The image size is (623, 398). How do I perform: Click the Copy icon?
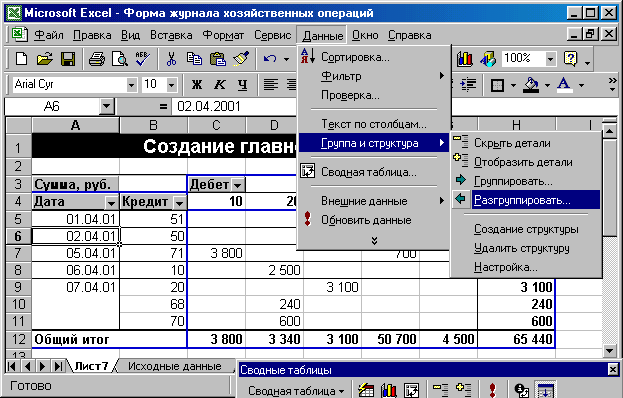point(194,59)
